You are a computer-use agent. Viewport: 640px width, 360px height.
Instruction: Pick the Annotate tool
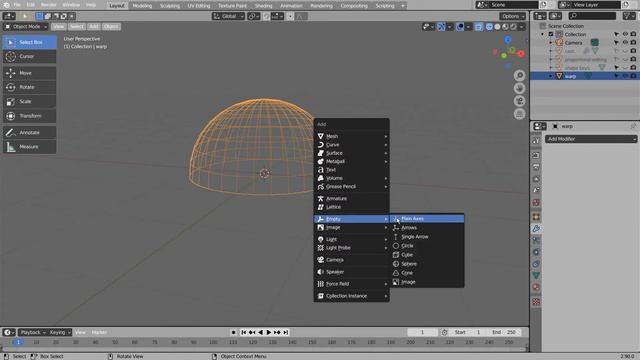pyautogui.click(x=29, y=133)
